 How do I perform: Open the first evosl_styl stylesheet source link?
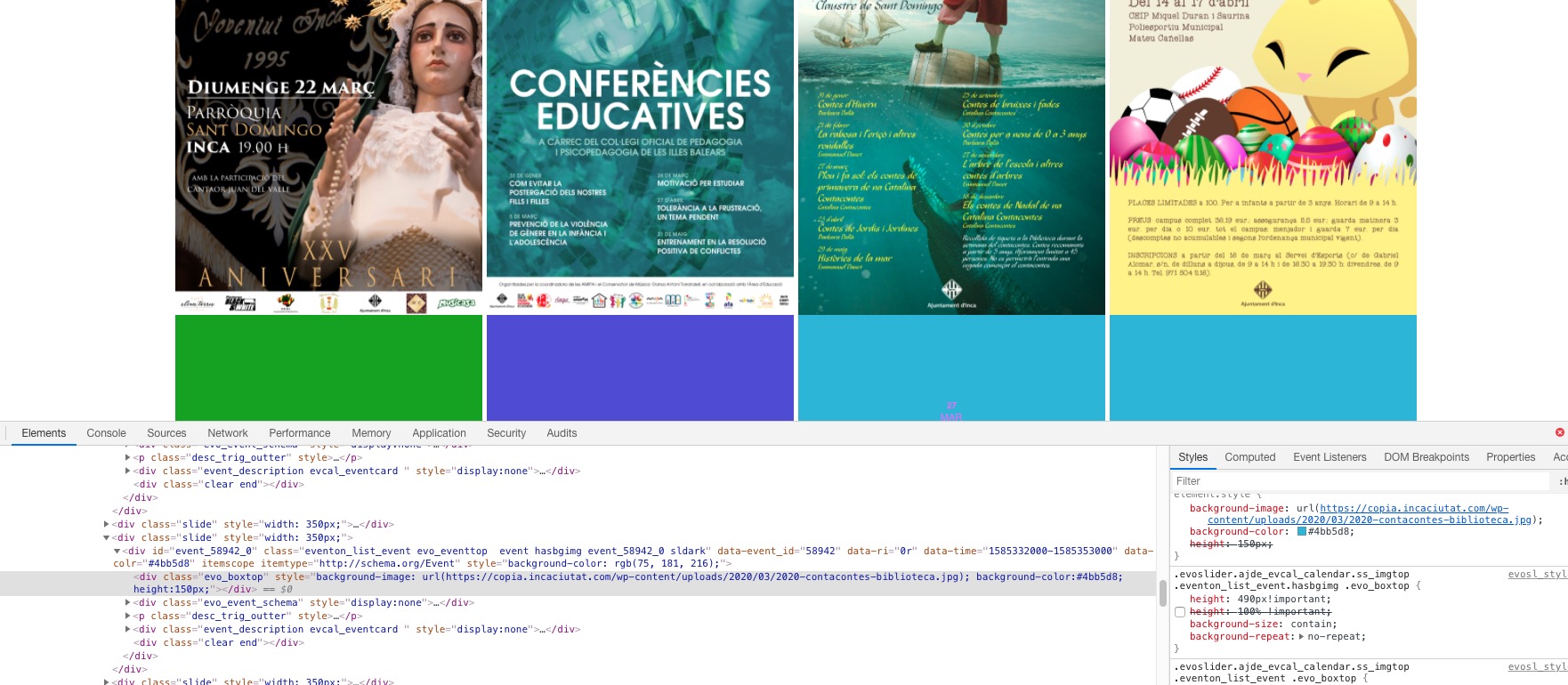1537,575
